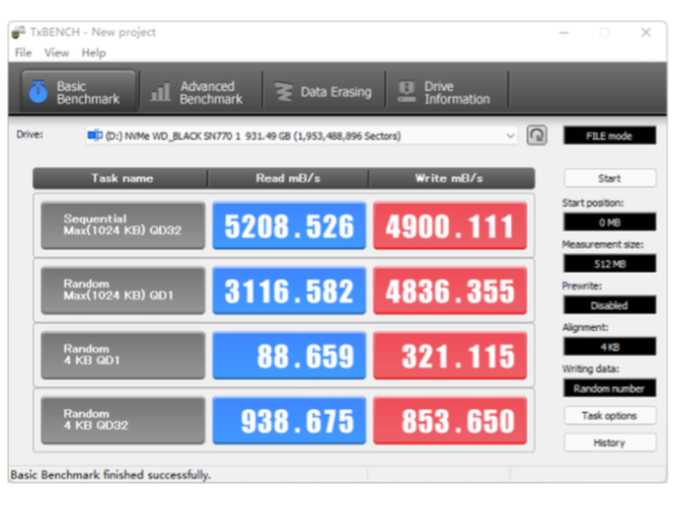Click the Start position 0 MB field
This screenshot has height=524, width=681.
click(610, 222)
